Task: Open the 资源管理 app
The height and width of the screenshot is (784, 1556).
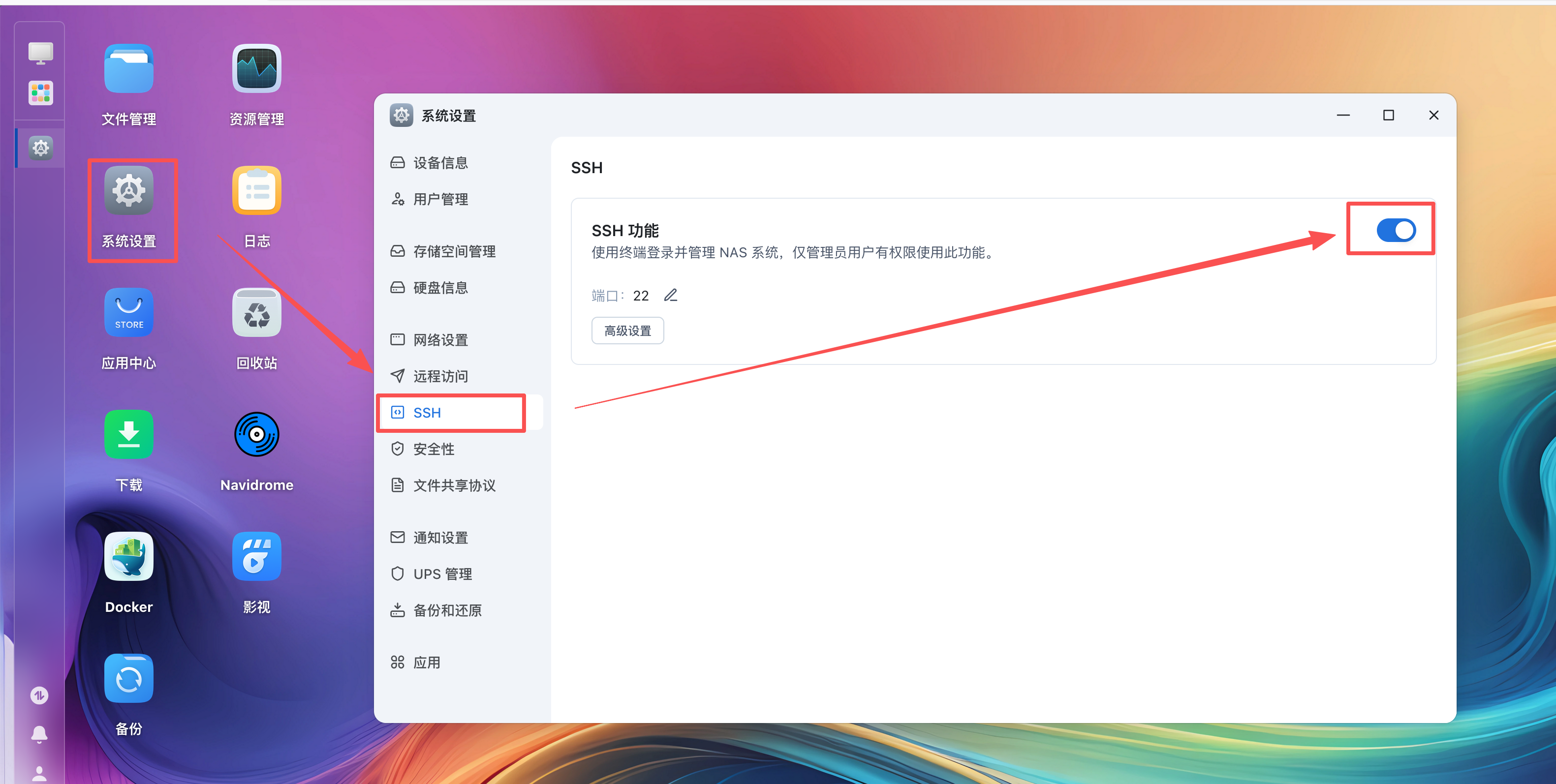Action: [x=256, y=68]
